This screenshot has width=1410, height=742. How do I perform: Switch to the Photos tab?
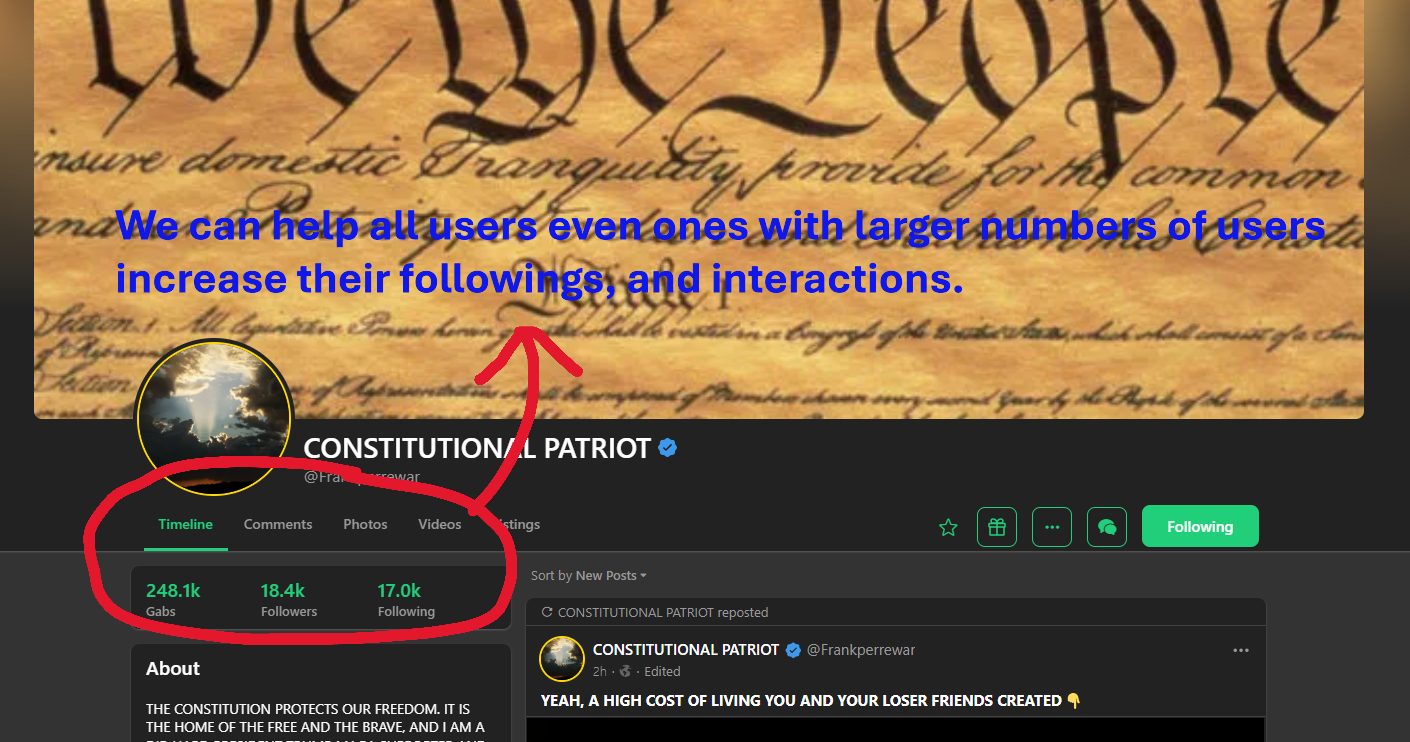click(365, 524)
